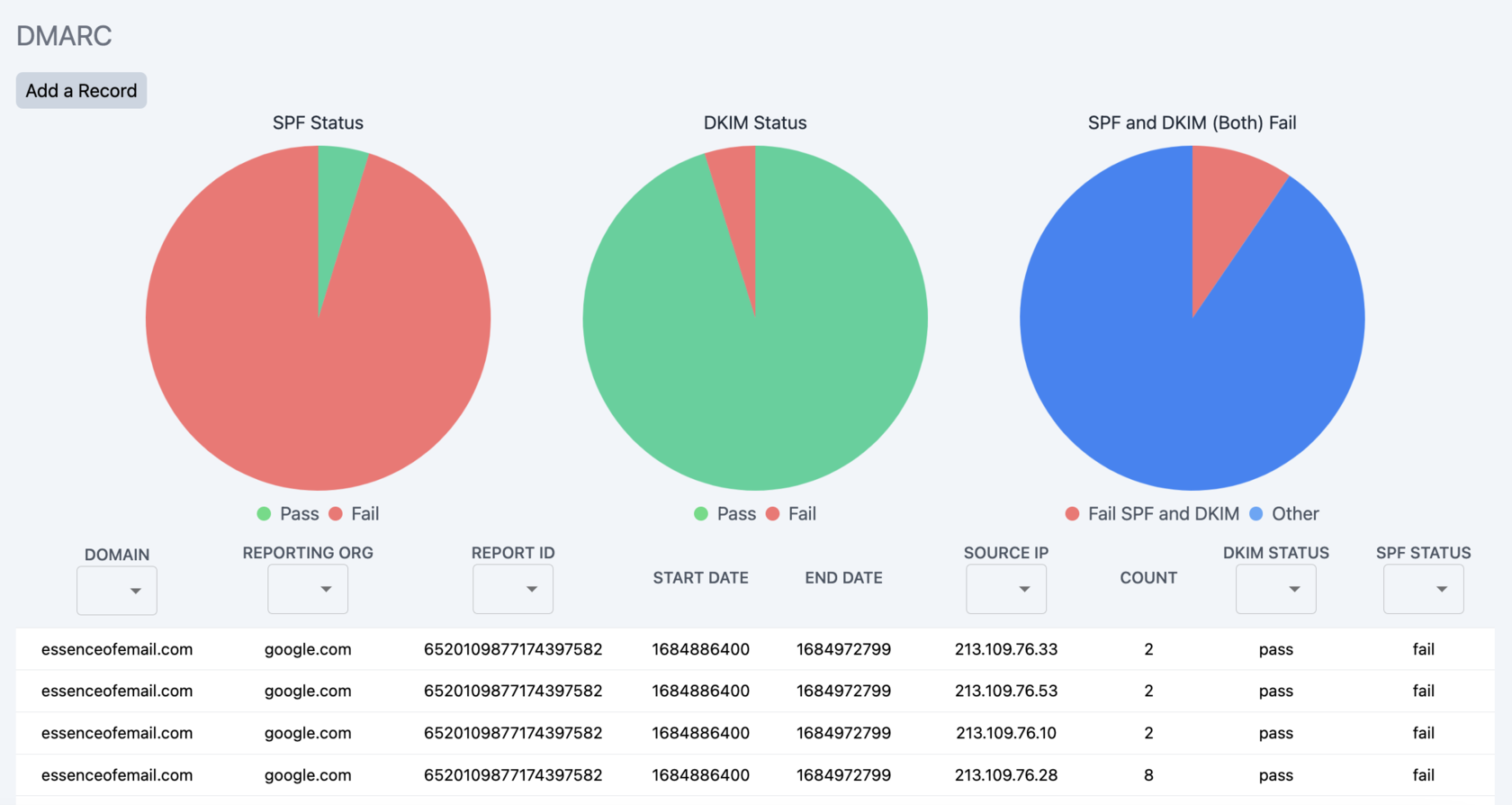Open the Domain filter dropdown
Viewport: 1512px width, 805px height.
(117, 591)
